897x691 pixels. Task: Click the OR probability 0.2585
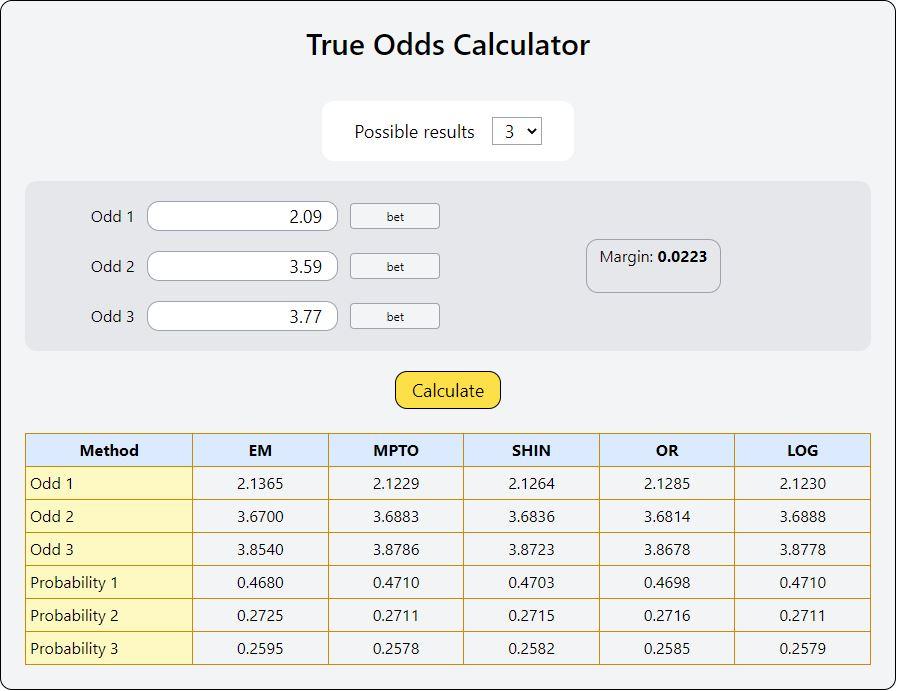[667, 649]
